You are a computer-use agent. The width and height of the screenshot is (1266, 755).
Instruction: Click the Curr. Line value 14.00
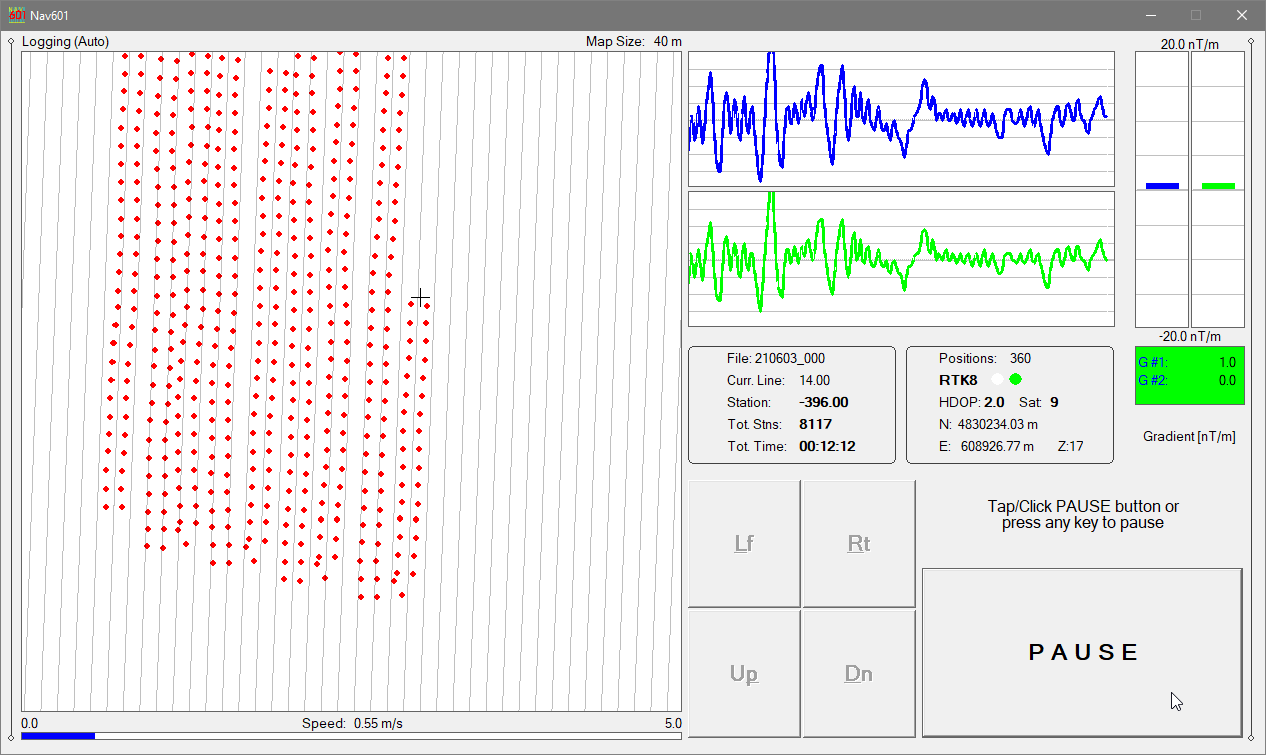pos(814,380)
